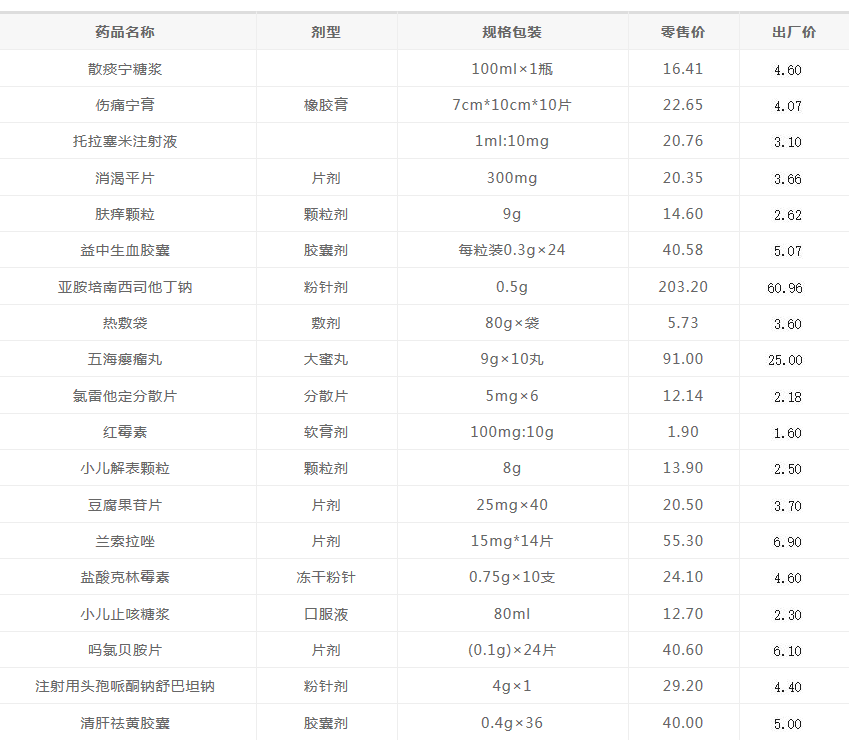Click the 0.4g×36 specification cell

[512, 723]
